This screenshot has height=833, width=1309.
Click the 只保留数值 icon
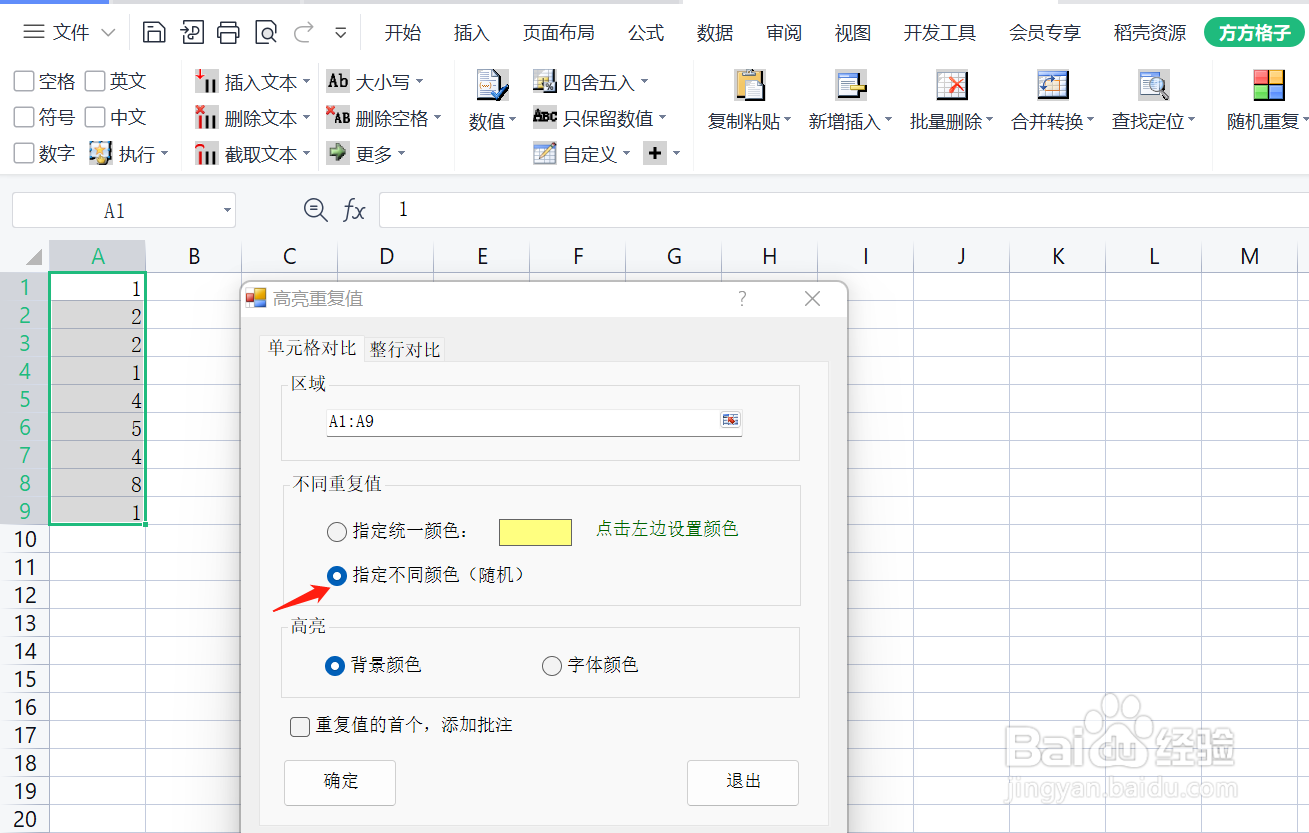(544, 117)
